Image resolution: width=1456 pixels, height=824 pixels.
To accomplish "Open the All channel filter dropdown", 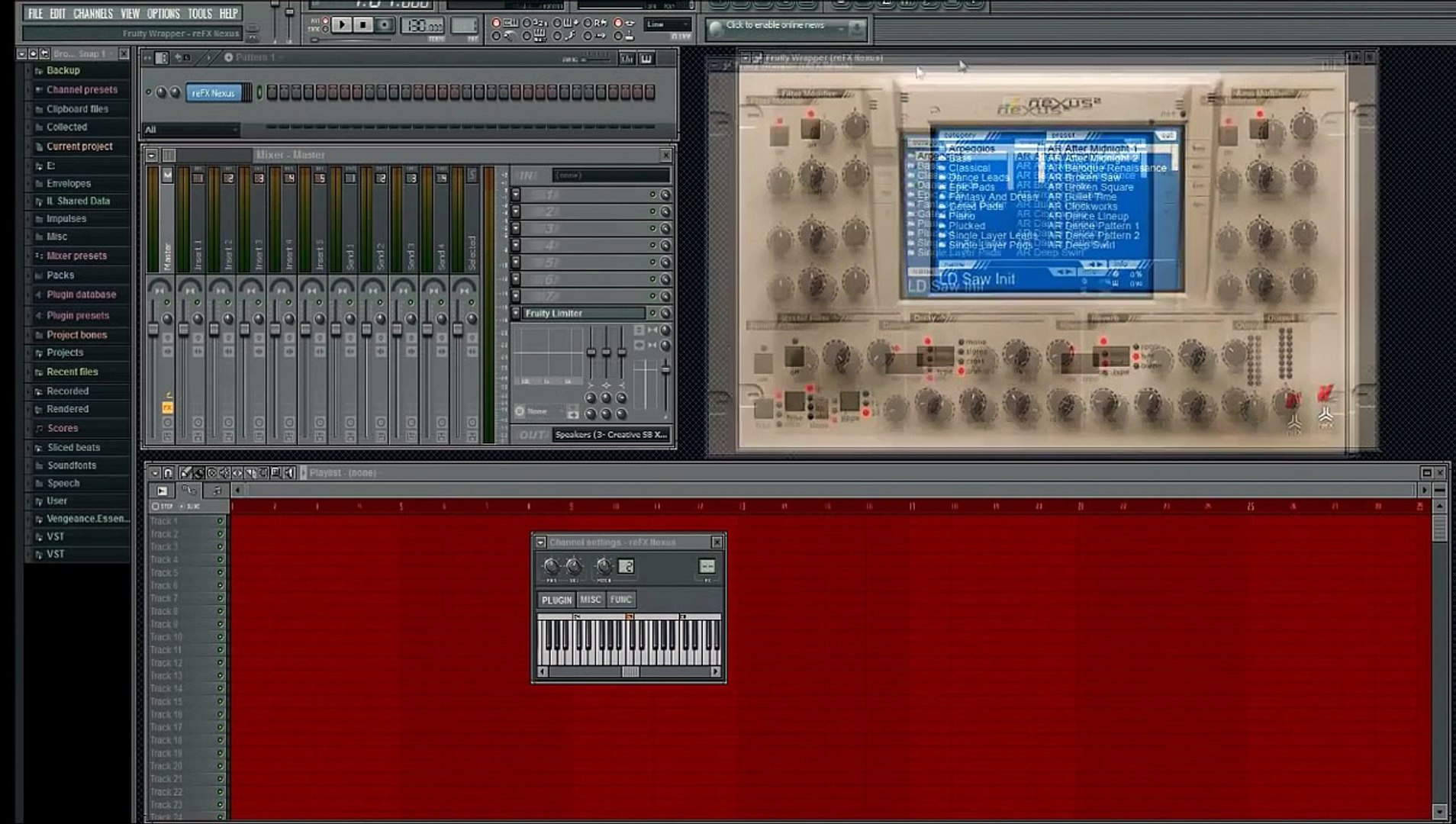I will (191, 130).
